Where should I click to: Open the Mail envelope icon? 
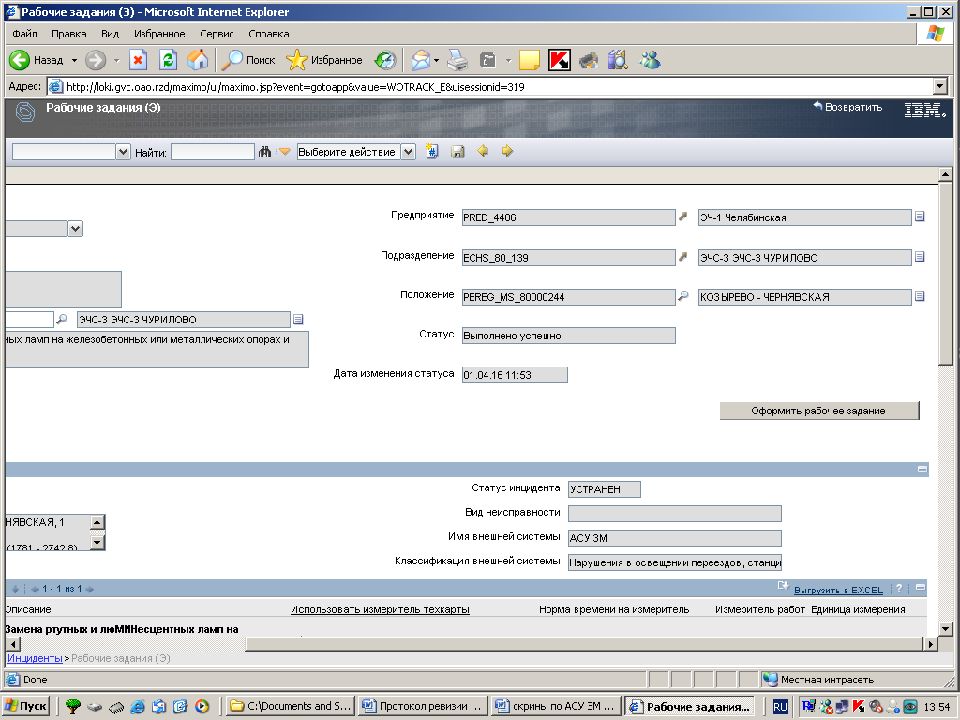click(421, 60)
